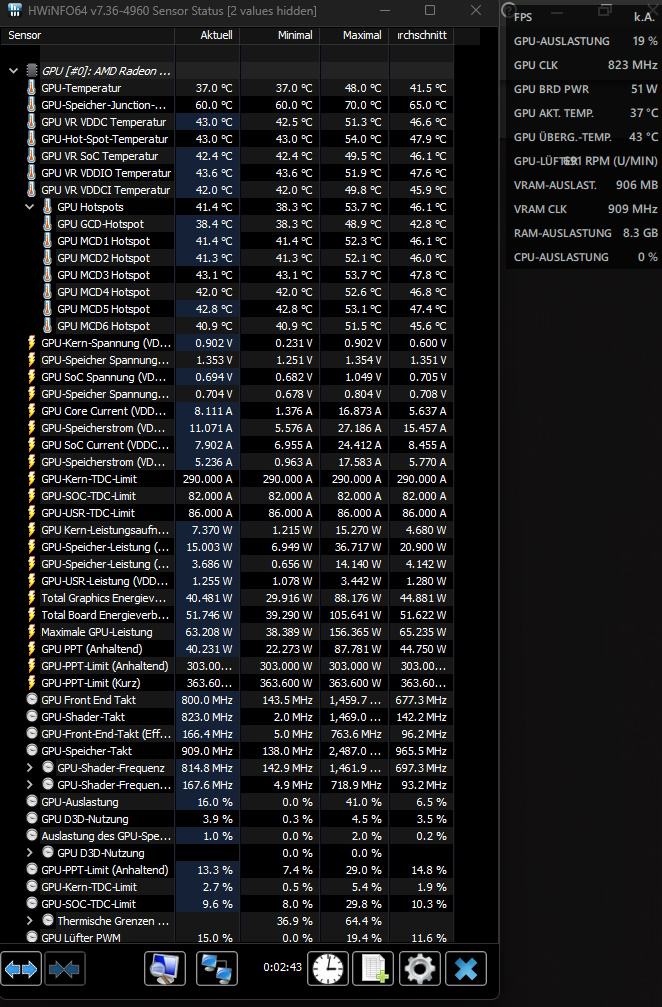Screen dimensions: 662x1007
Task: Select the GPU MCD6 Hotspot row
Action: [x=227, y=326]
